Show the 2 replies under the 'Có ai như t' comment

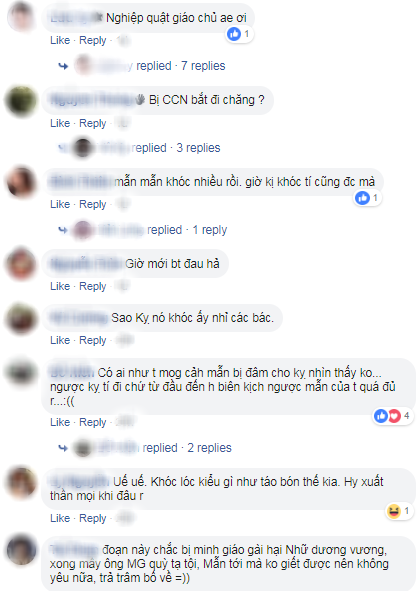click(x=210, y=448)
